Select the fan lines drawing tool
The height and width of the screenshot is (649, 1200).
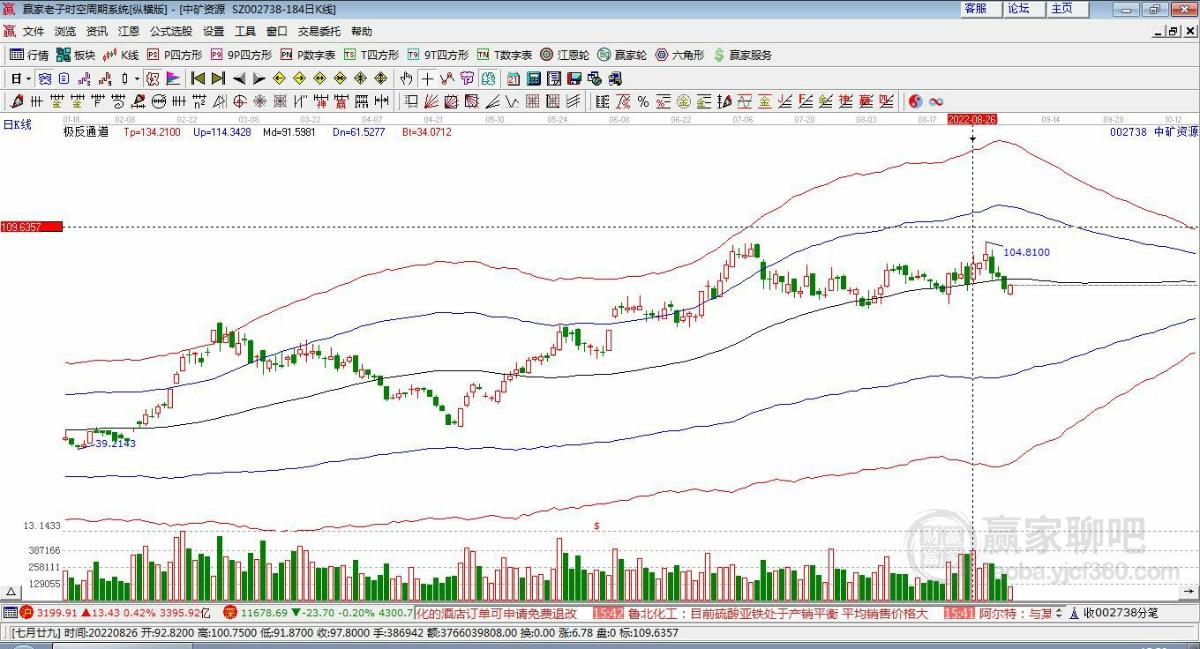(430, 101)
